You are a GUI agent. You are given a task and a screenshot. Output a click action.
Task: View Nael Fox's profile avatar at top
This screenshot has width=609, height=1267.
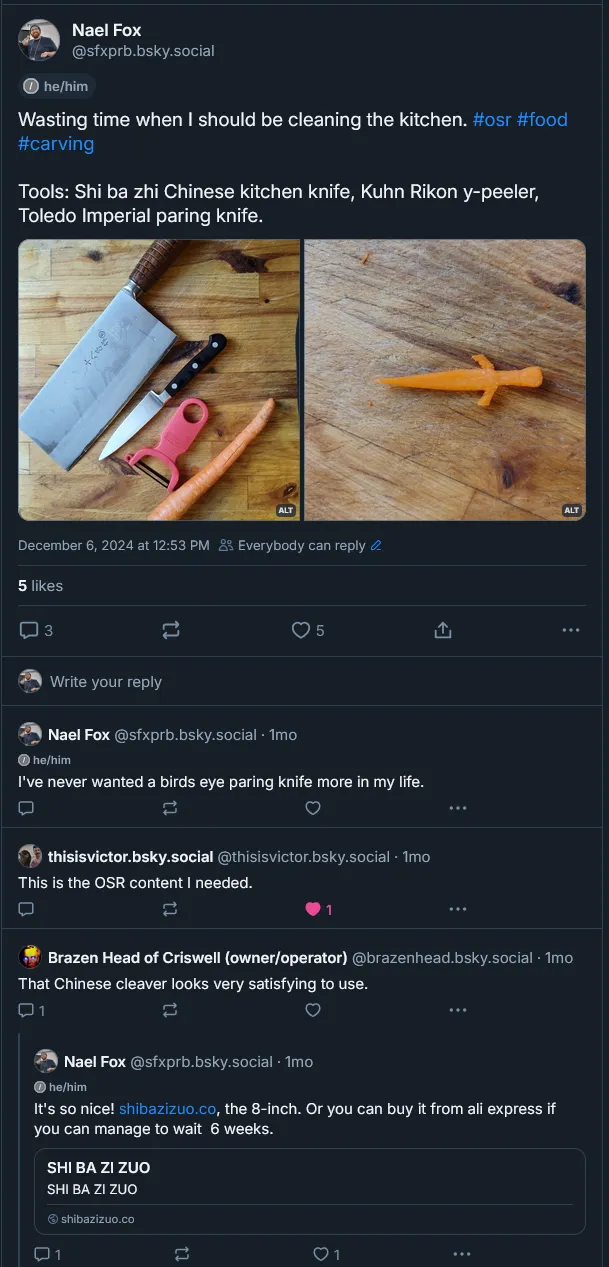click(x=38, y=40)
